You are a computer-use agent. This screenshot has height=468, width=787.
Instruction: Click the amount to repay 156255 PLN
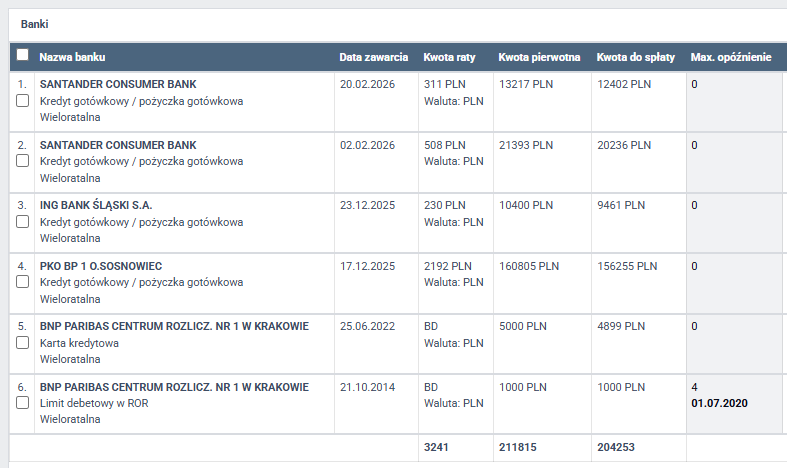tap(627, 266)
